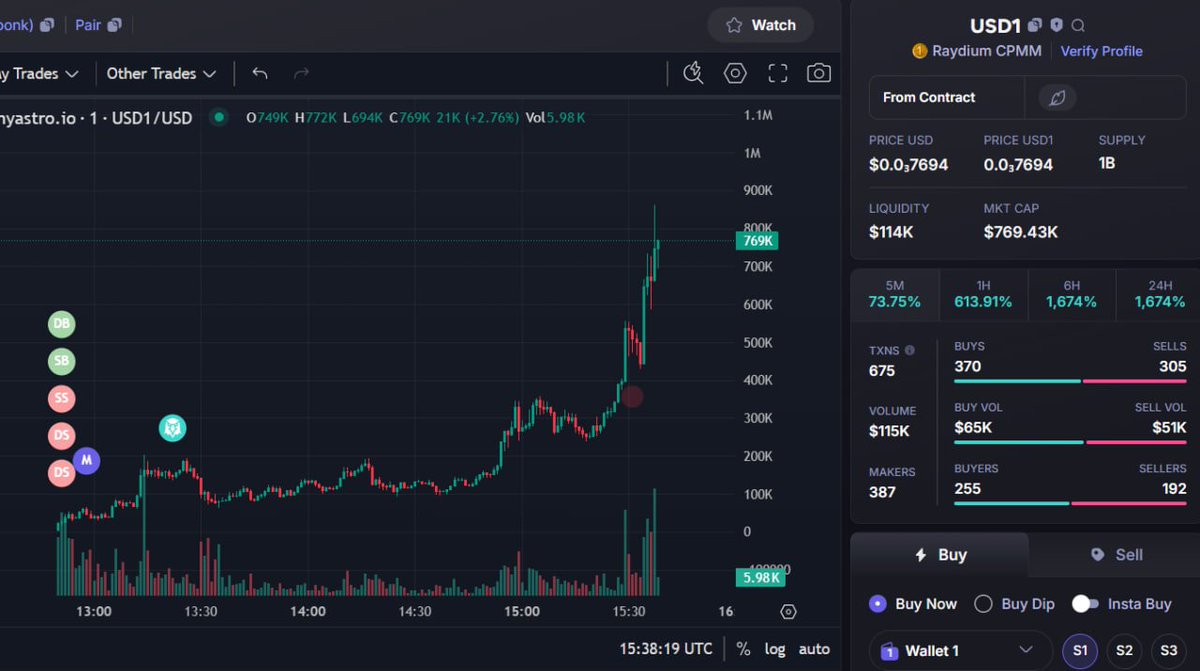
Task: Click the 370 buys count
Action: coord(968,366)
